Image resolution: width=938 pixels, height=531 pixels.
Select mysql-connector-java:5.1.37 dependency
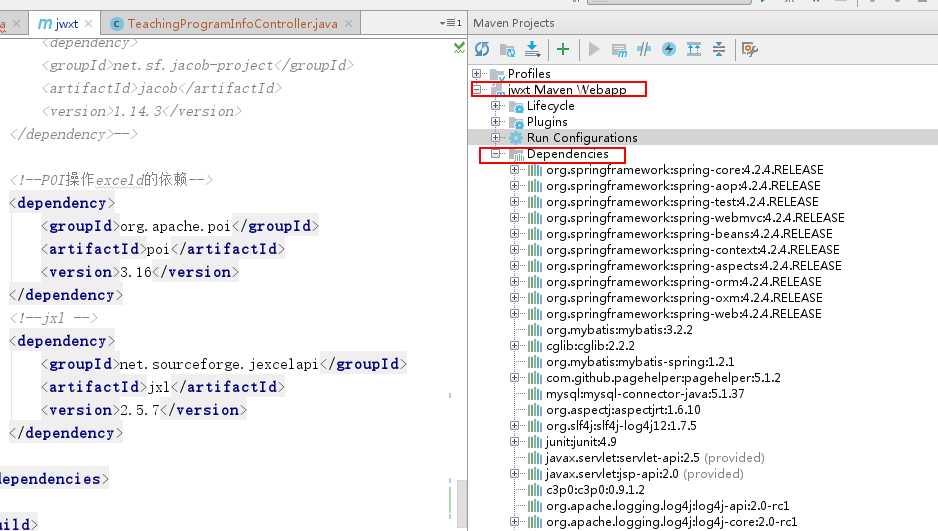tap(645, 394)
